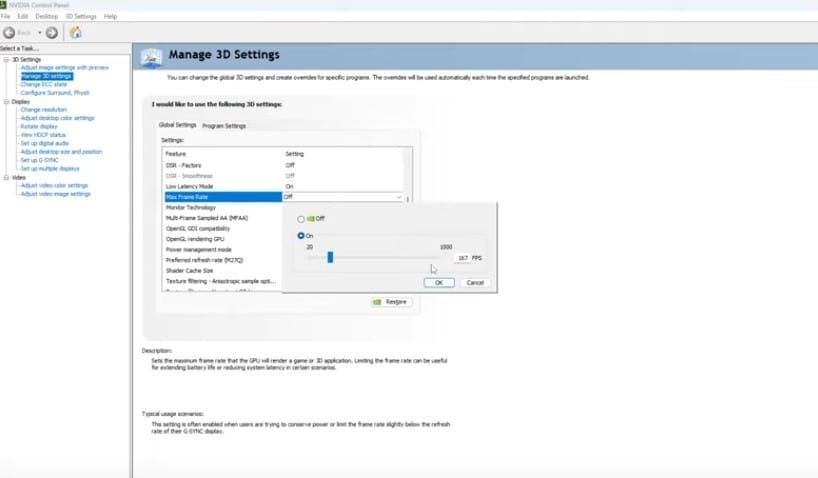The height and width of the screenshot is (478, 818).
Task: Select the Power management mode row
Action: (223, 249)
